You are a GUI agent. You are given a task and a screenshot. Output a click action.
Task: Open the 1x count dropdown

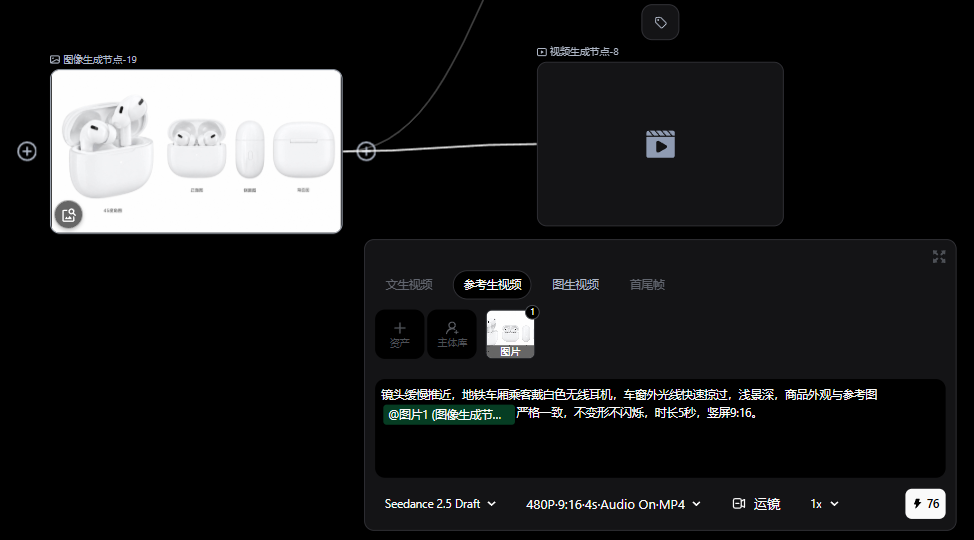tap(824, 504)
